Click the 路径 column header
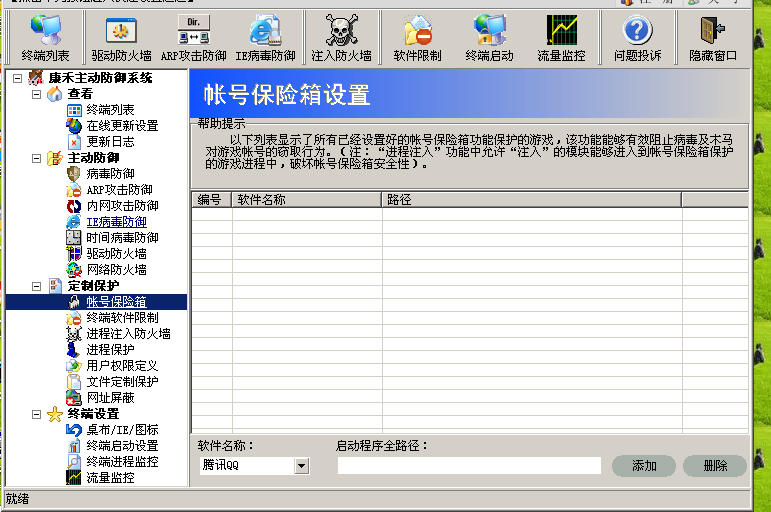The width and height of the screenshot is (771, 512). point(530,200)
